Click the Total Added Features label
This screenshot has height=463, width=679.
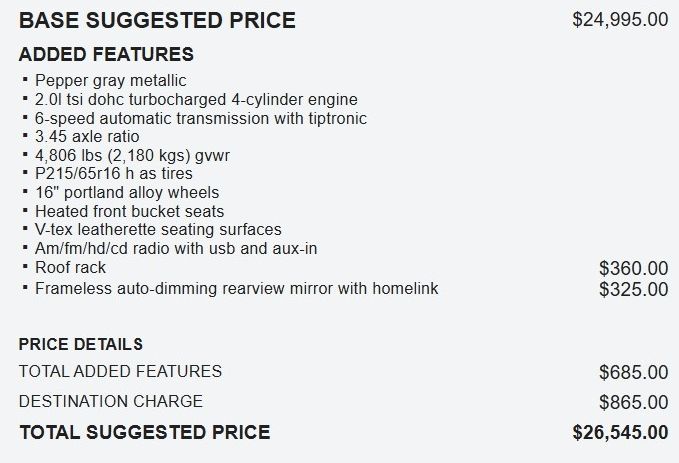120,372
